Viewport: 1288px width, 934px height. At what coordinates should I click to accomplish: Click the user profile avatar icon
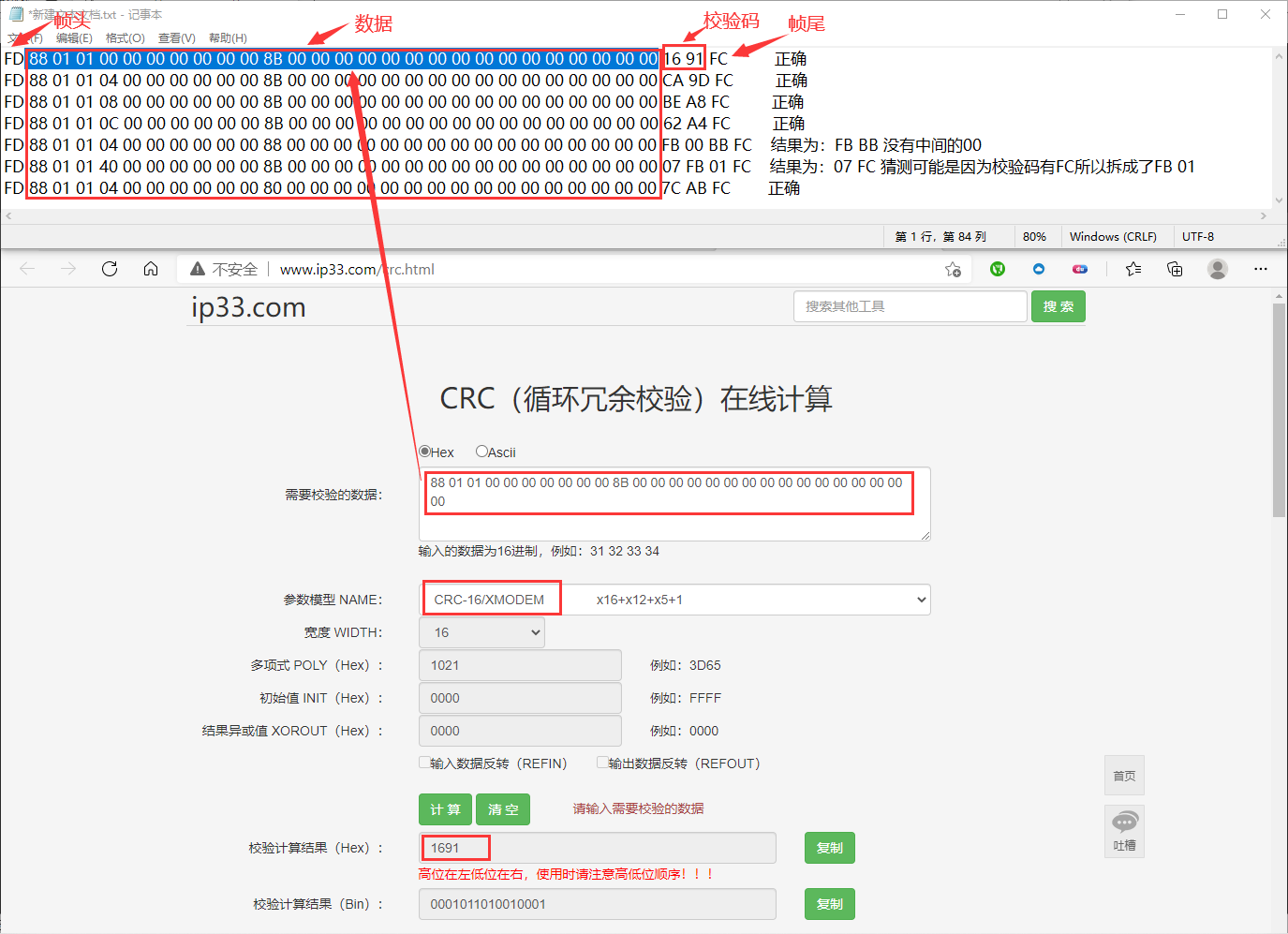coord(1218,269)
